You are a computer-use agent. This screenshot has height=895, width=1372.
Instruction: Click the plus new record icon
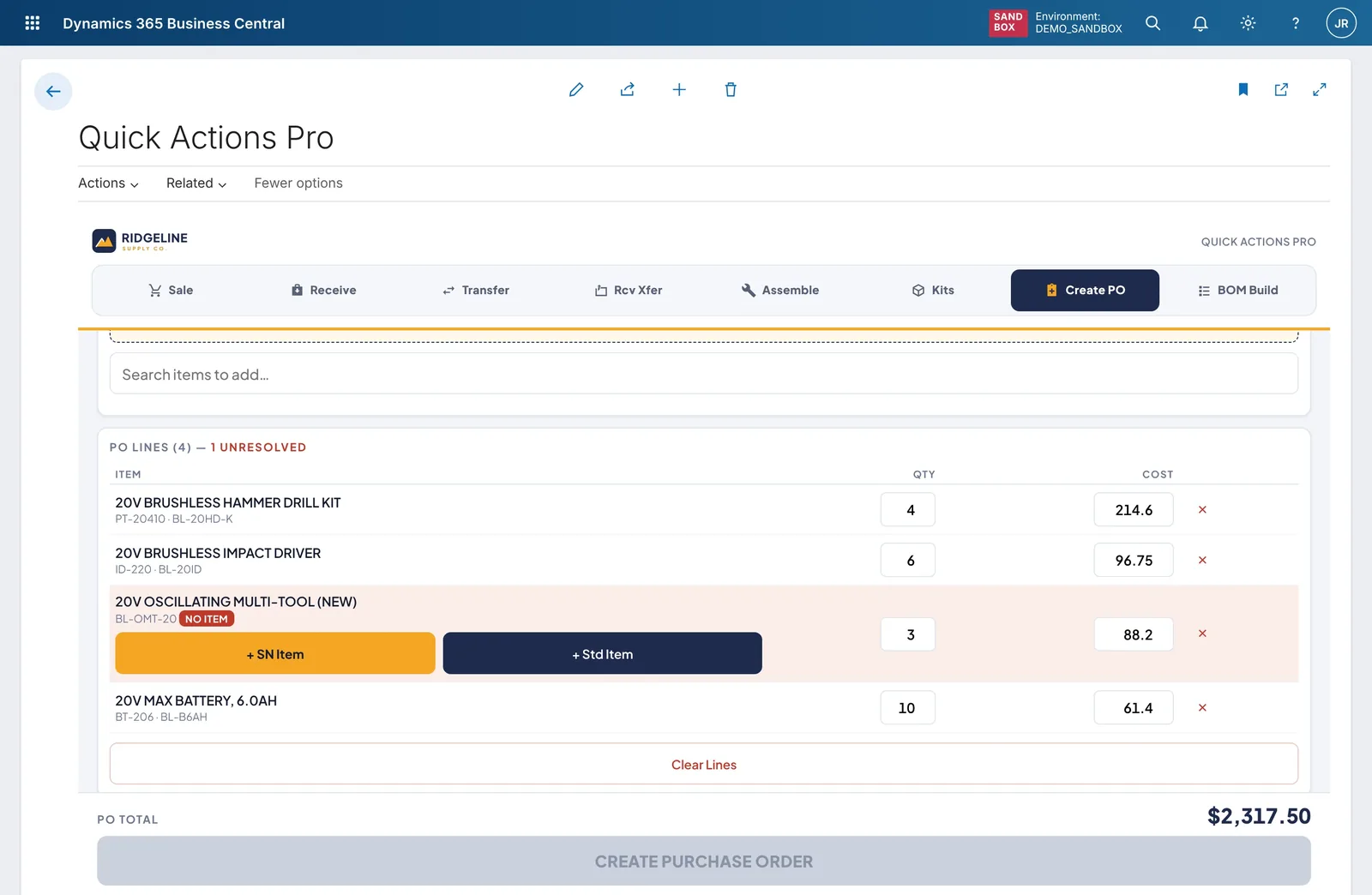pyautogui.click(x=679, y=89)
